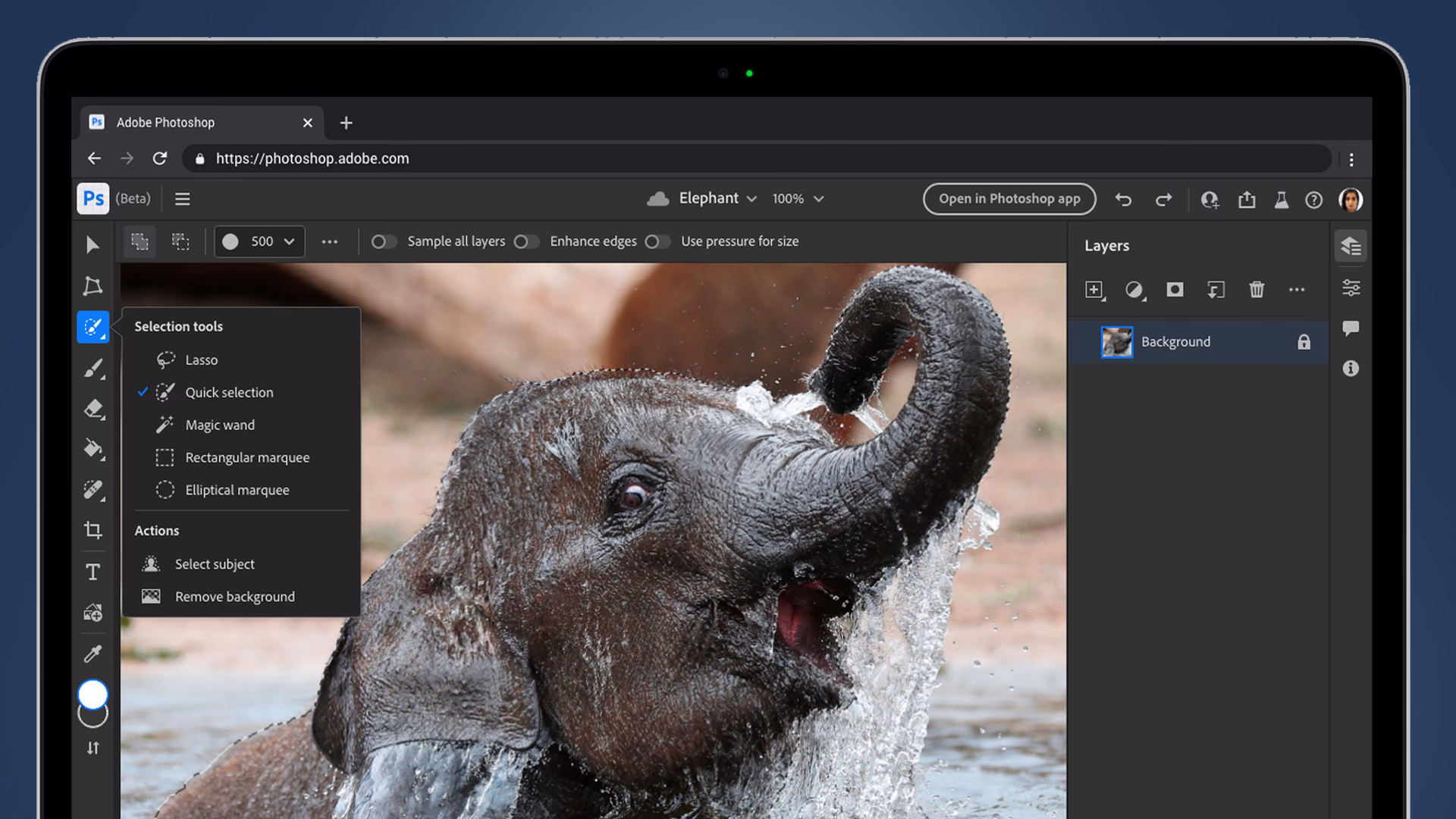This screenshot has height=819, width=1456.
Task: Enable Use pressure for size
Action: (x=657, y=241)
